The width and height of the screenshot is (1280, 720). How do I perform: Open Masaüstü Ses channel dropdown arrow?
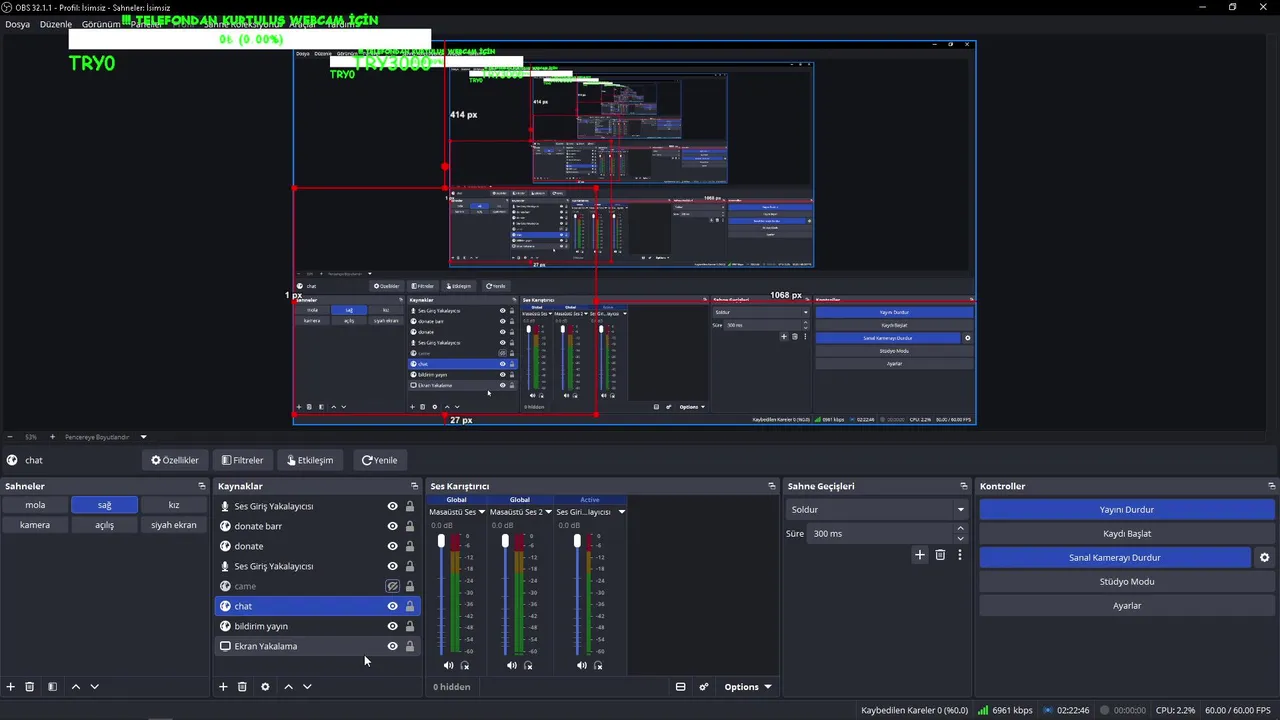point(482,512)
